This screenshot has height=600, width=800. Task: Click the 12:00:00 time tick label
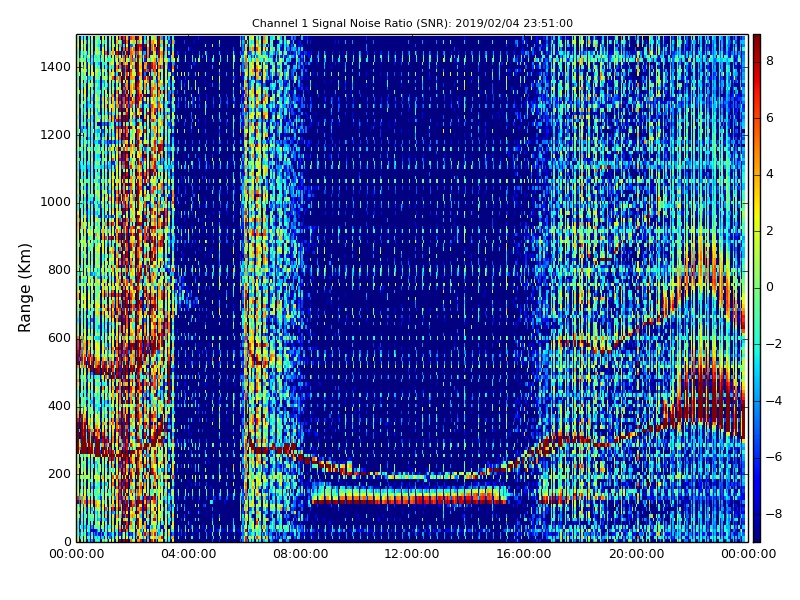(x=412, y=554)
